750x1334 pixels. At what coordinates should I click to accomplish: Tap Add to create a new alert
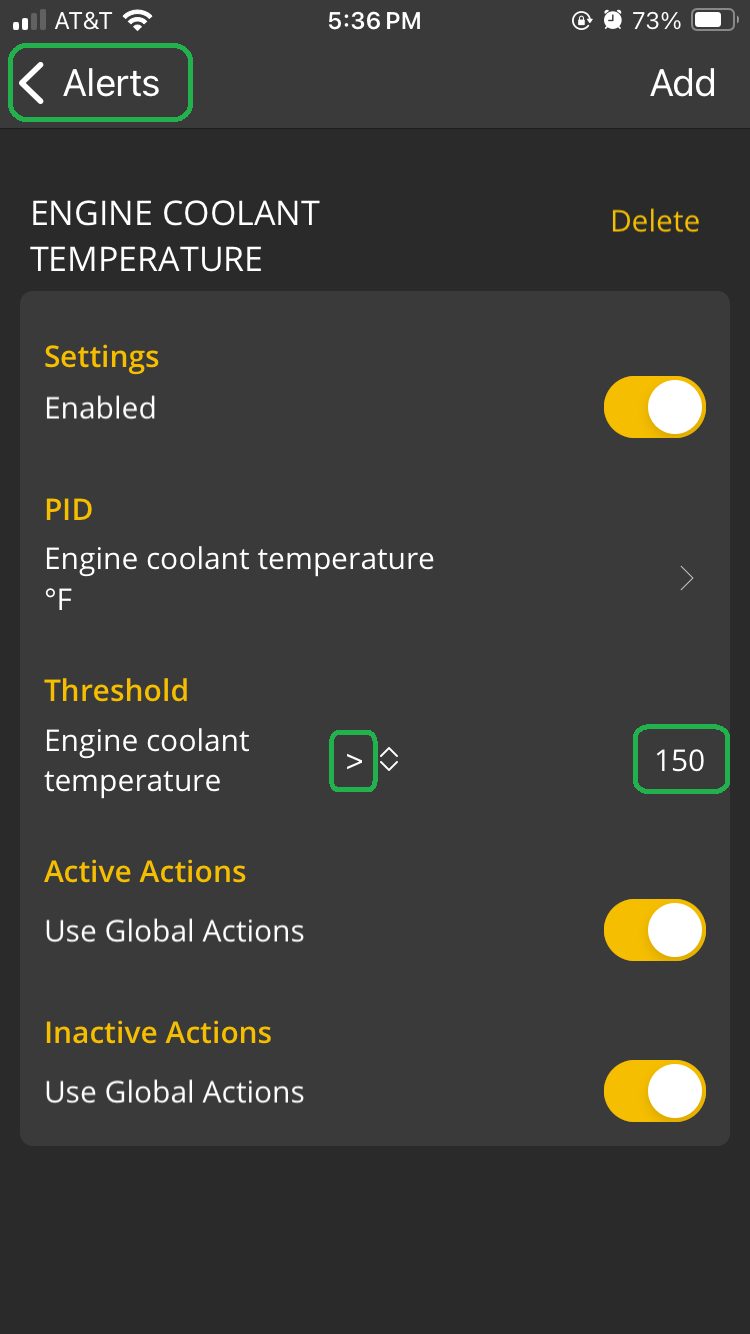pyautogui.click(x=682, y=83)
